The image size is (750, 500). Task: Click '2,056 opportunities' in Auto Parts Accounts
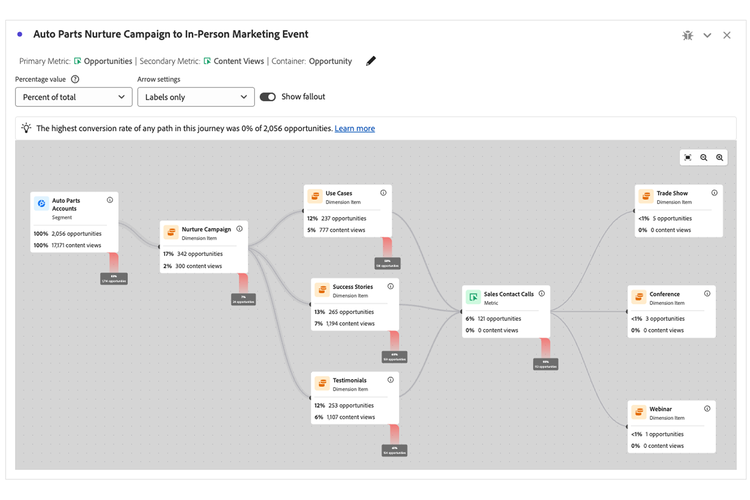(x=77, y=233)
